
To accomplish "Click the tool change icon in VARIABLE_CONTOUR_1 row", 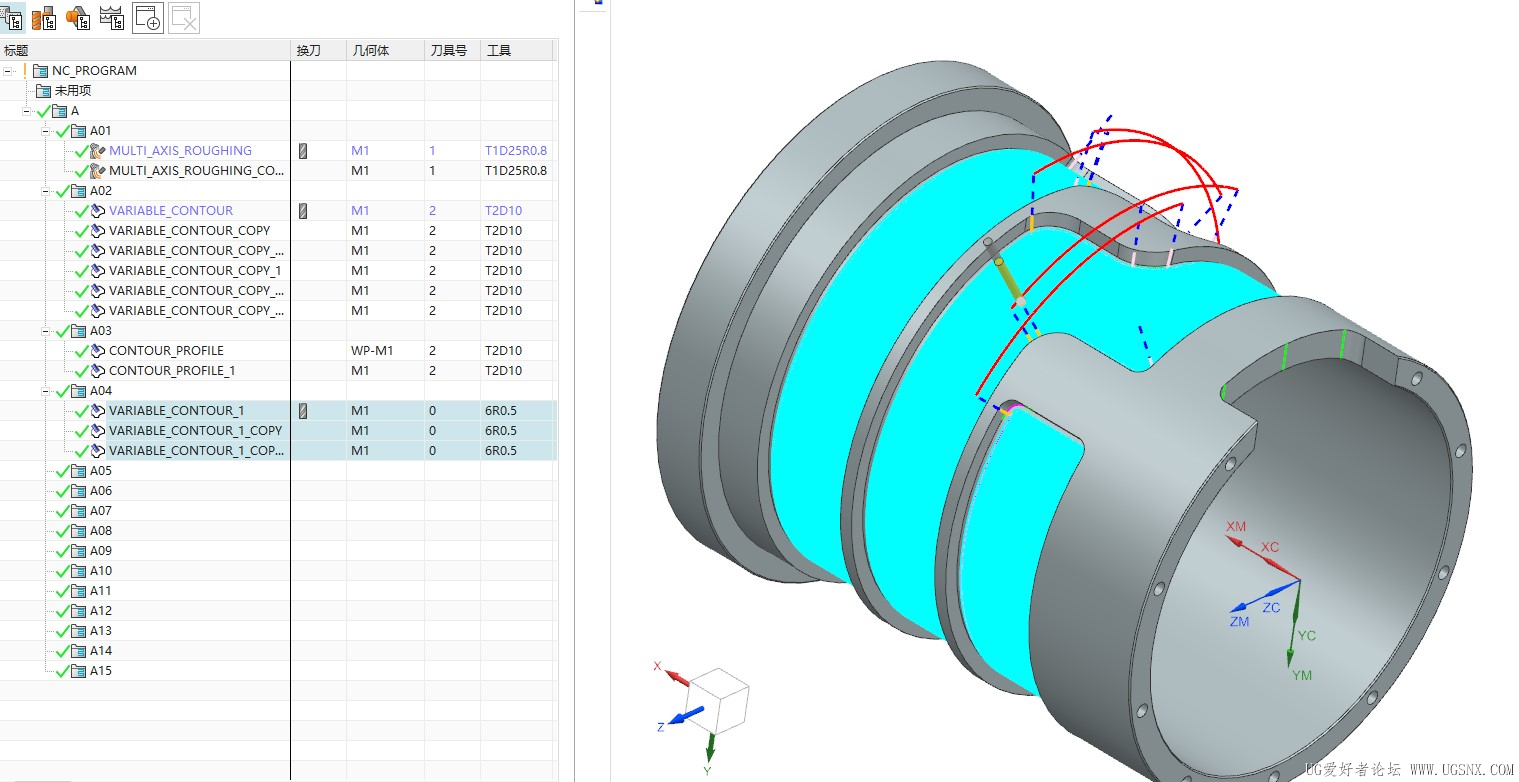I will click(x=303, y=411).
